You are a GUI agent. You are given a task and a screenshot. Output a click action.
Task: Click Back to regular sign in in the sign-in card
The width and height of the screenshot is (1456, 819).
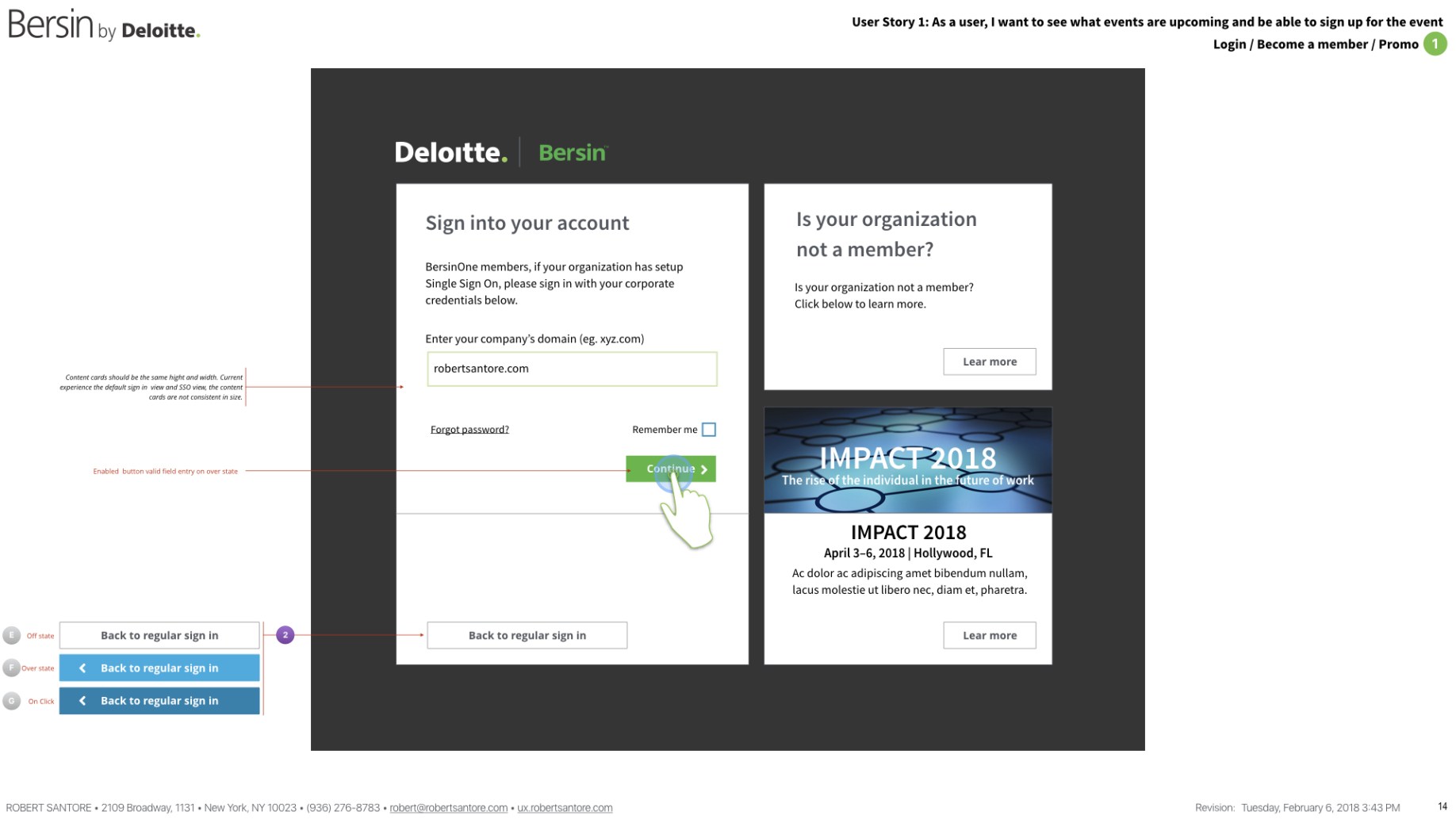click(x=527, y=635)
